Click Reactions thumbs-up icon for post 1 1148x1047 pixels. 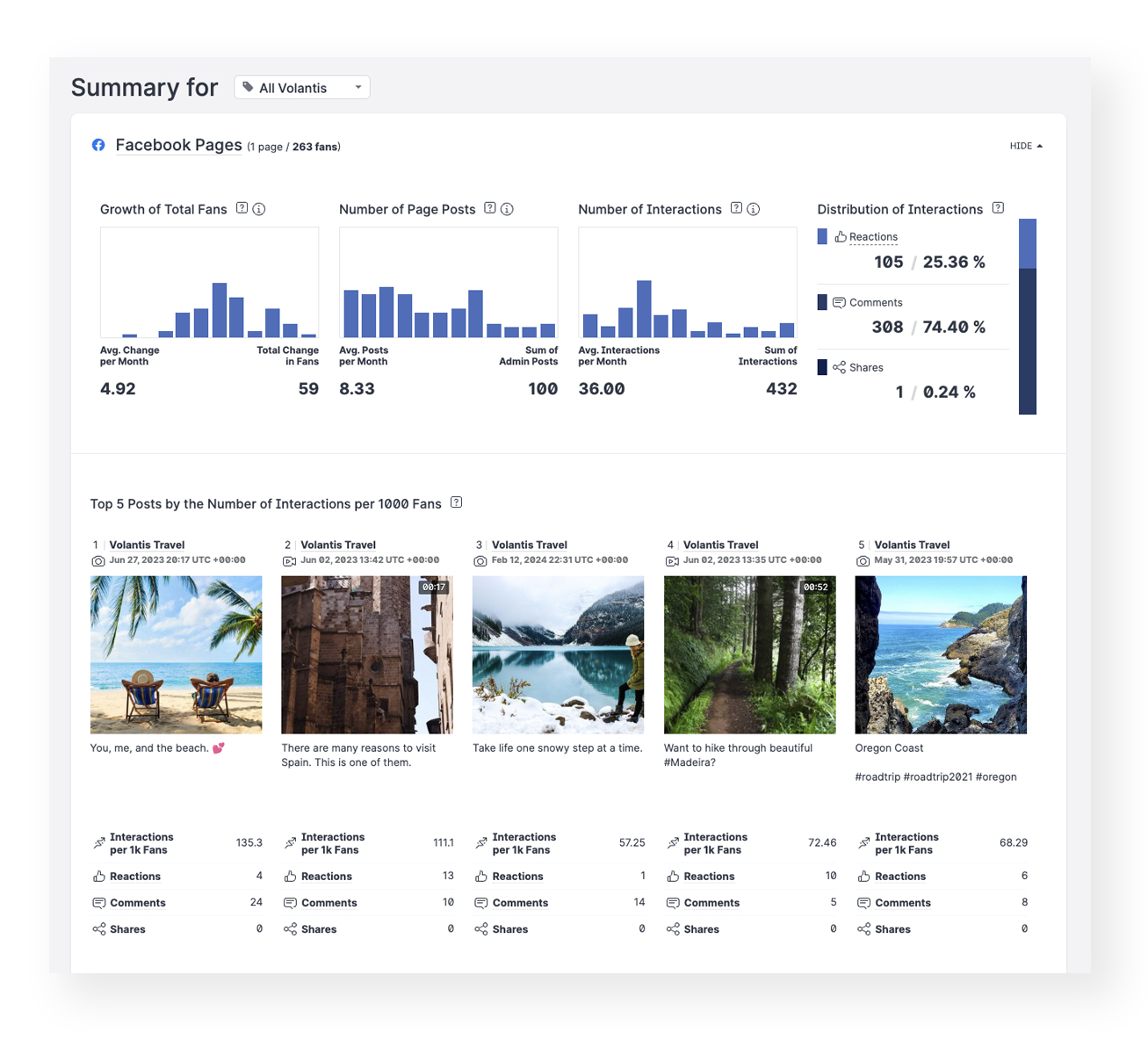point(98,877)
